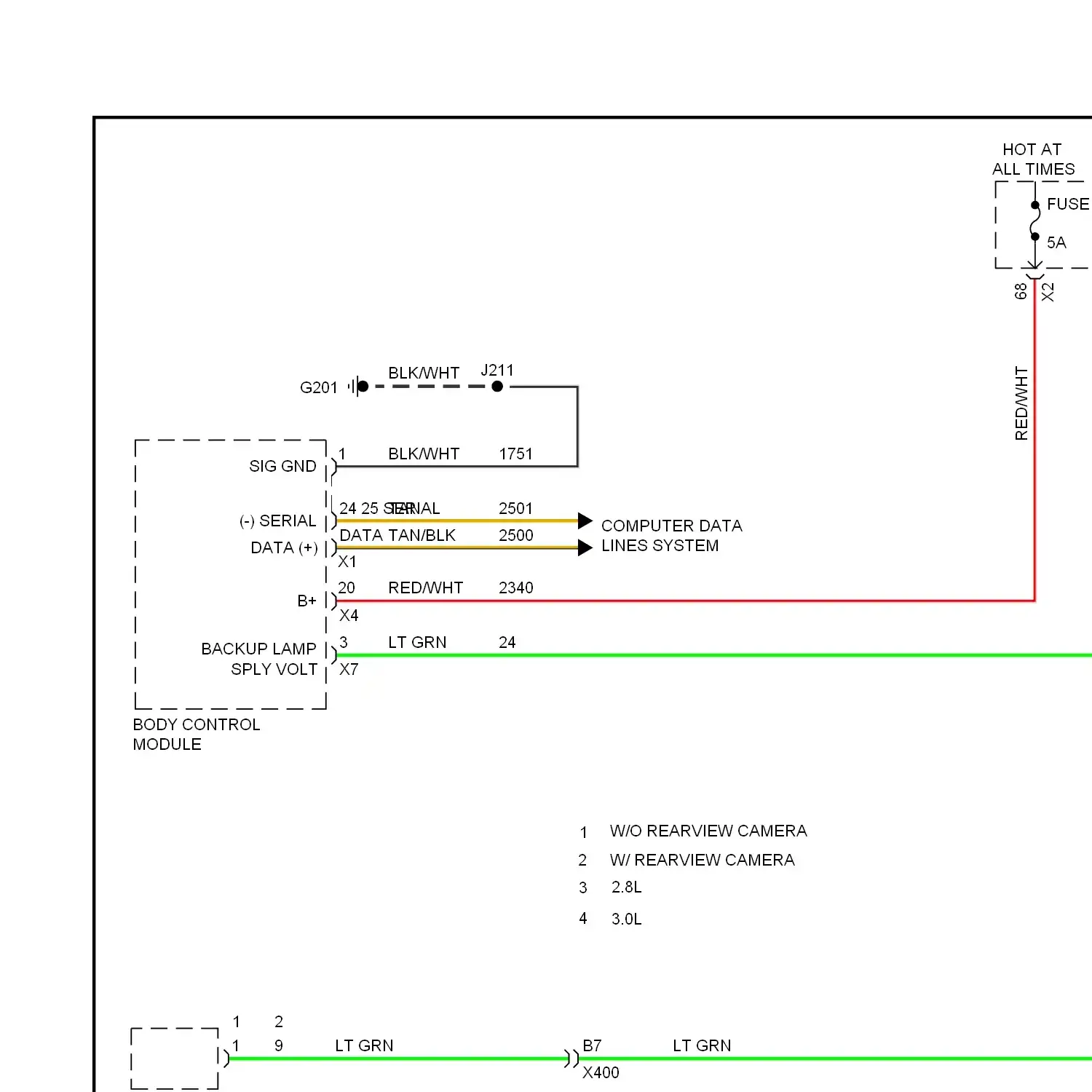Select the FUSE label
The image size is (1092, 1092).
point(1068,205)
